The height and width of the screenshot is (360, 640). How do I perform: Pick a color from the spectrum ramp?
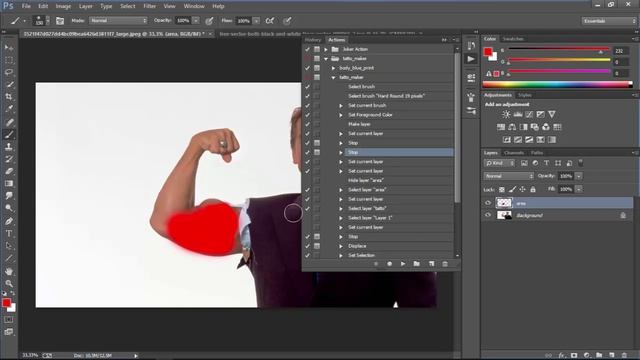pyautogui.click(x=557, y=85)
